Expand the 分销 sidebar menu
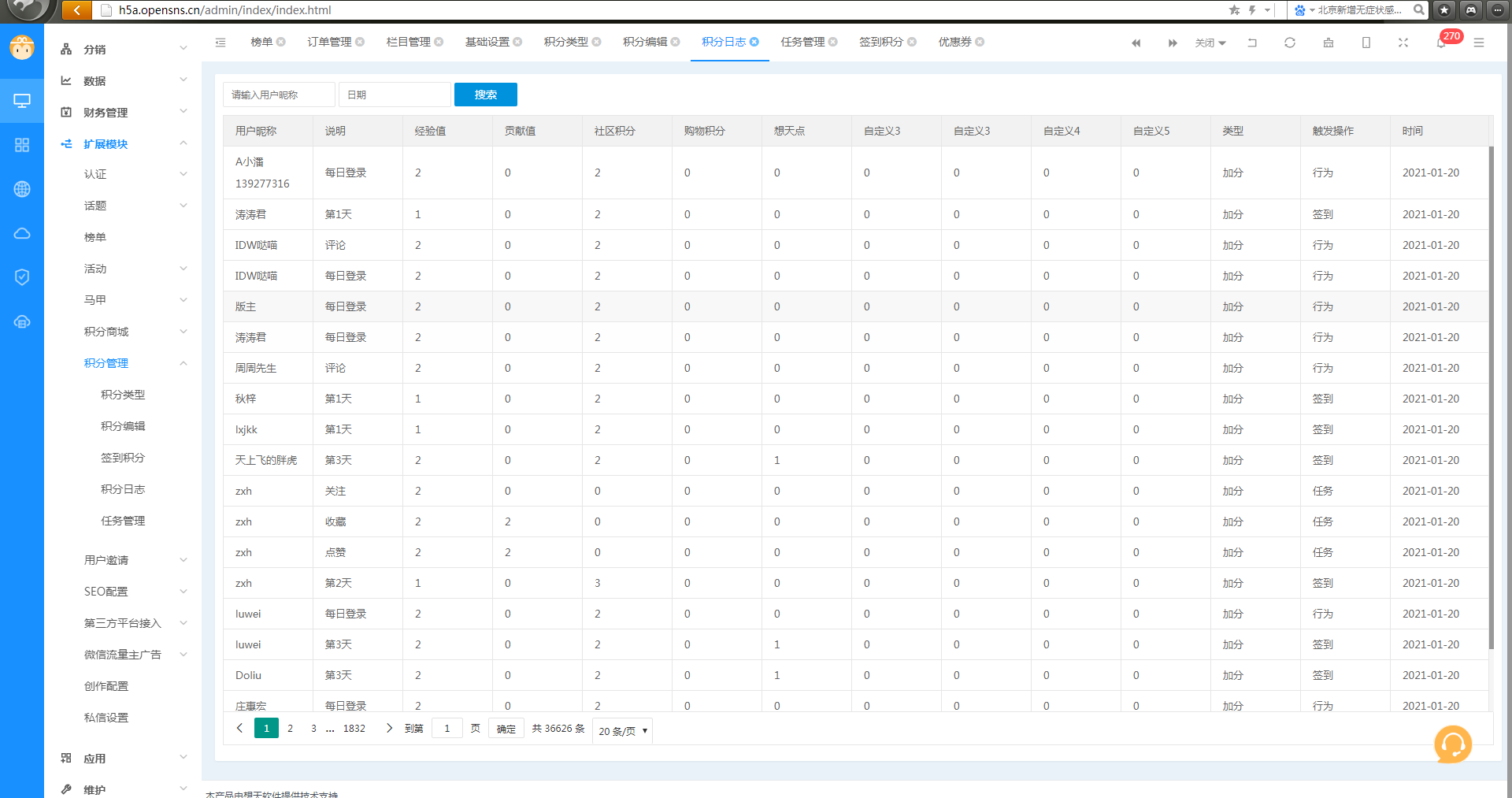Viewport: 1512px width, 798px height. click(124, 49)
